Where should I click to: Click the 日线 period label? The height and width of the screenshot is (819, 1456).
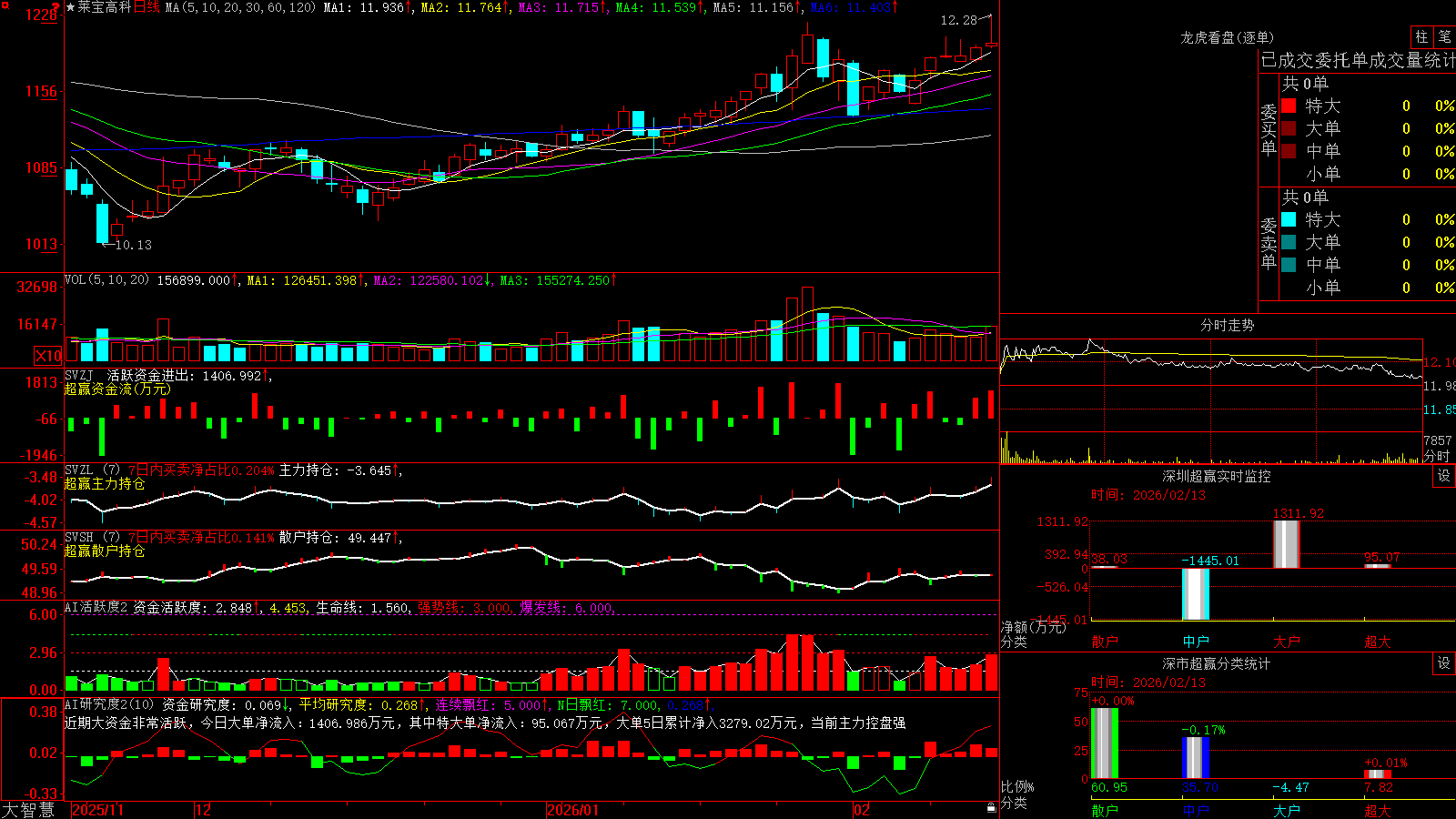tap(147, 7)
